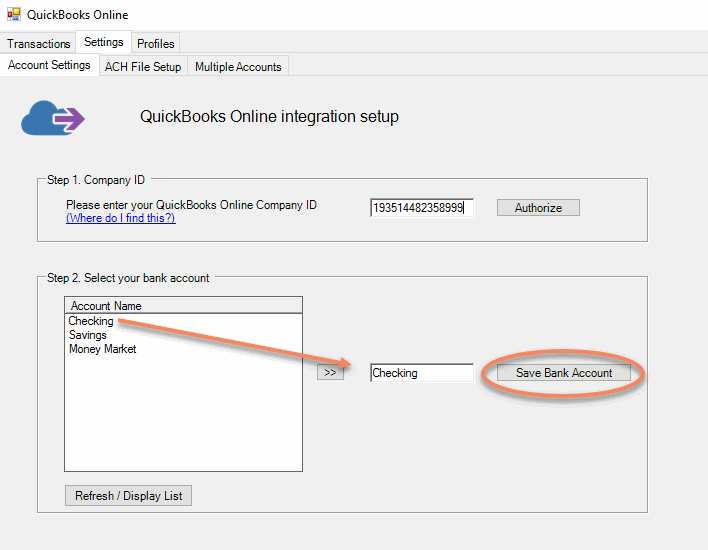Switch to the Transactions tab
This screenshot has height=550, width=708.
[x=39, y=44]
